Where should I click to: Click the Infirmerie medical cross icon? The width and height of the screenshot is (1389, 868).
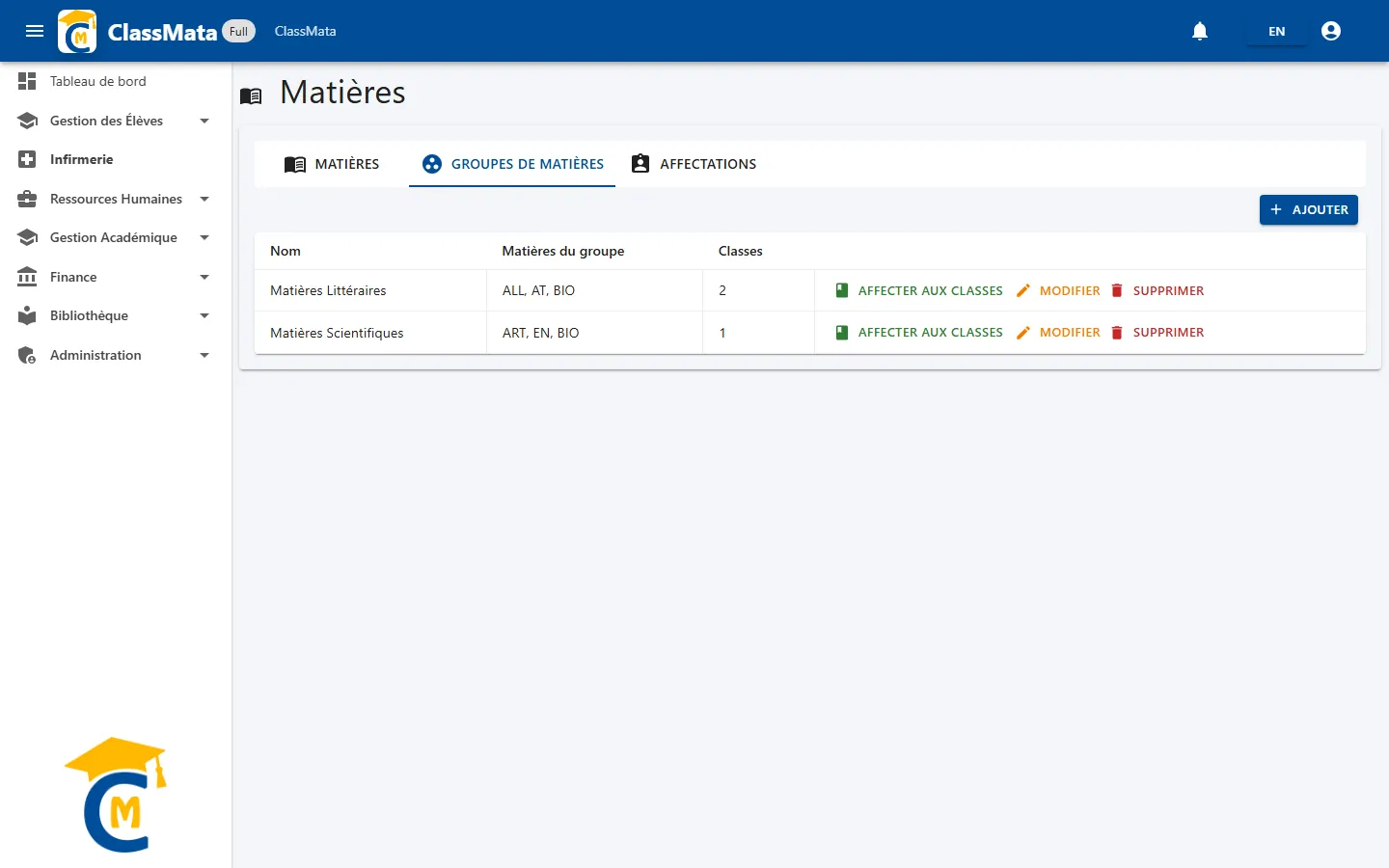[27, 159]
